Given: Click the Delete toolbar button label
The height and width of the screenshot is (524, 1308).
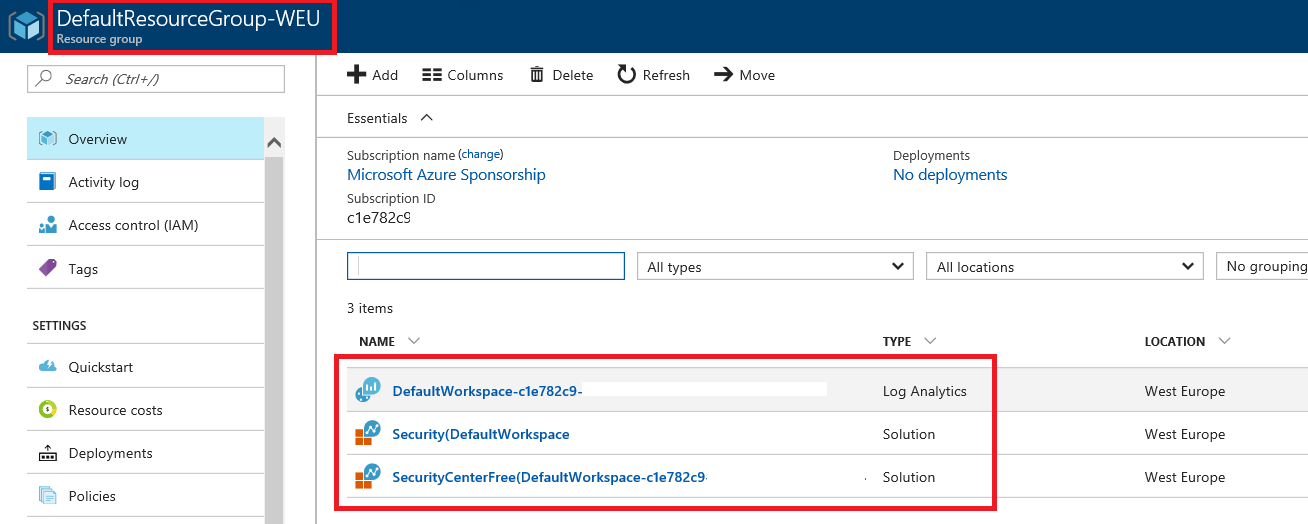Looking at the screenshot, I should [x=573, y=75].
